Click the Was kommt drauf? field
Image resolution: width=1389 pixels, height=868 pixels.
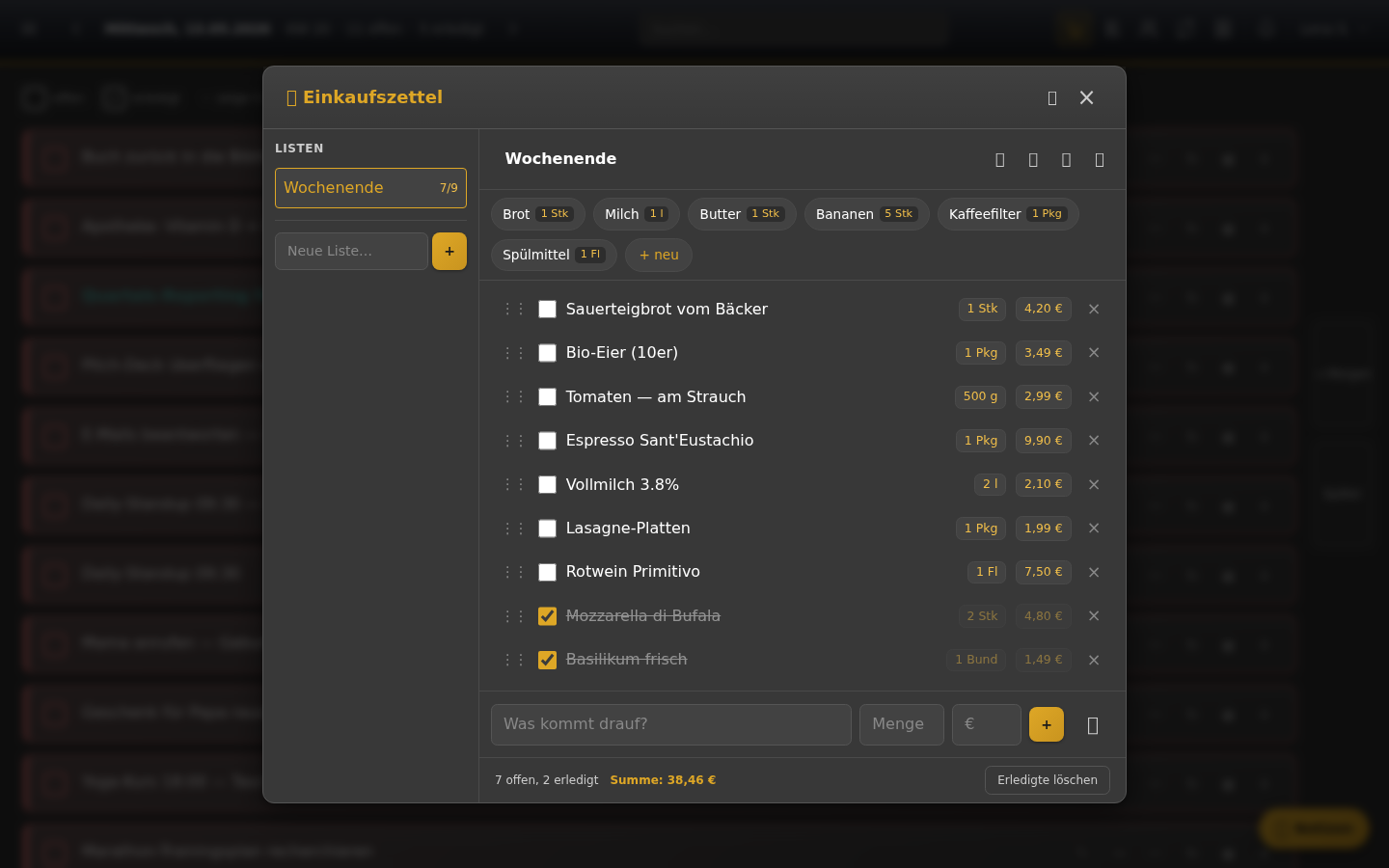671,724
